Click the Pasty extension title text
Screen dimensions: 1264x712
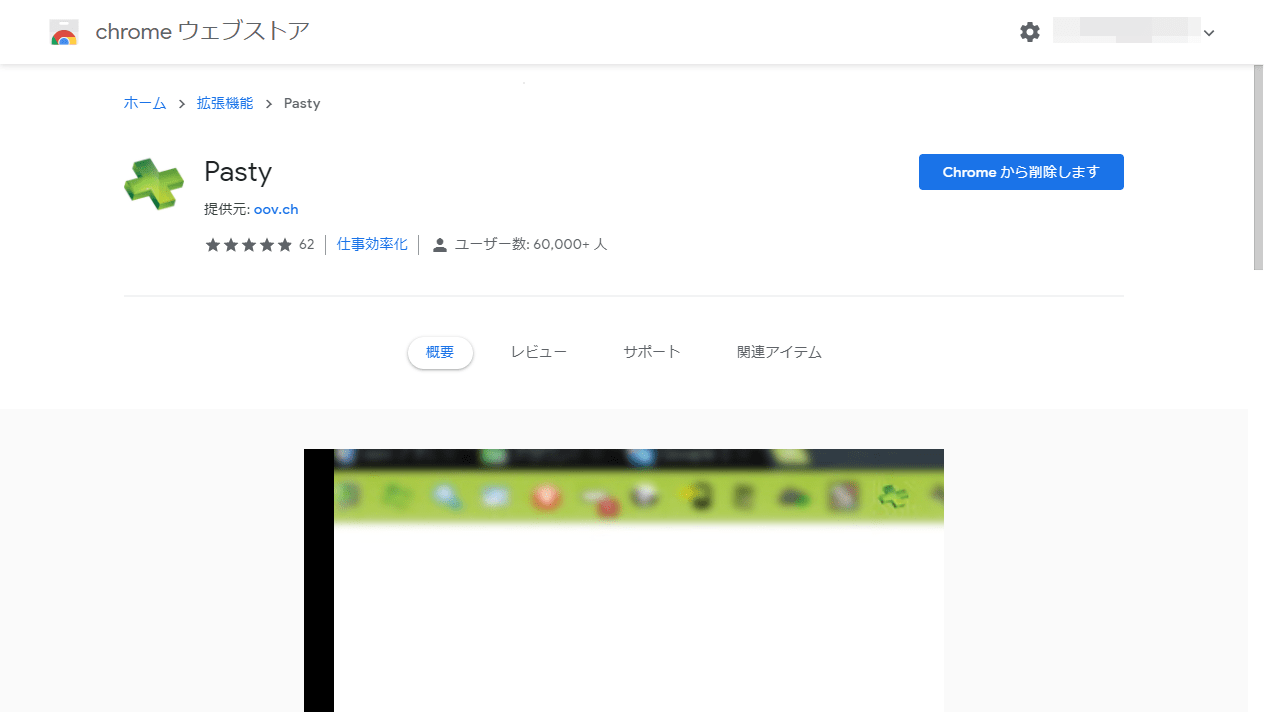click(238, 172)
